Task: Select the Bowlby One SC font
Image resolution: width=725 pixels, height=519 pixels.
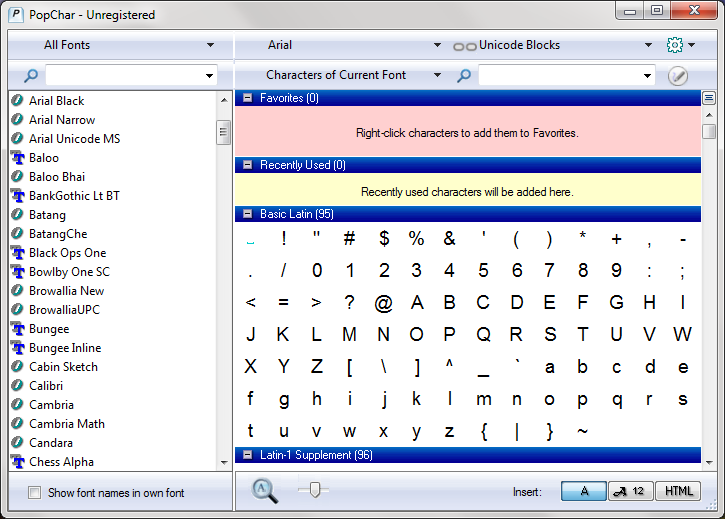Action: click(x=69, y=272)
